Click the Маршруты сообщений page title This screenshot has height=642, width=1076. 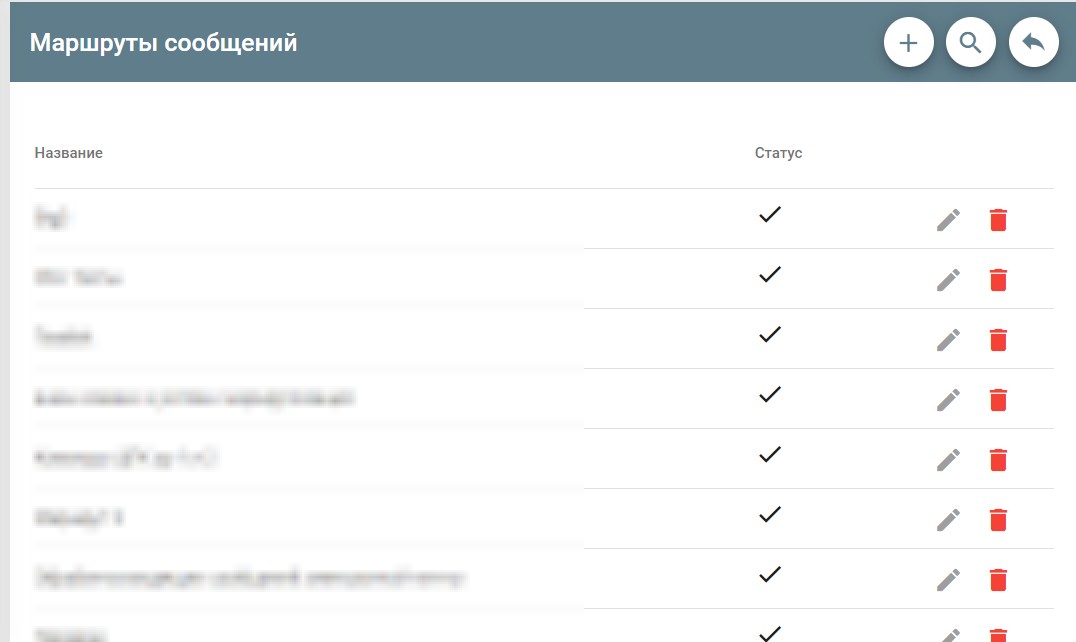[x=163, y=43]
